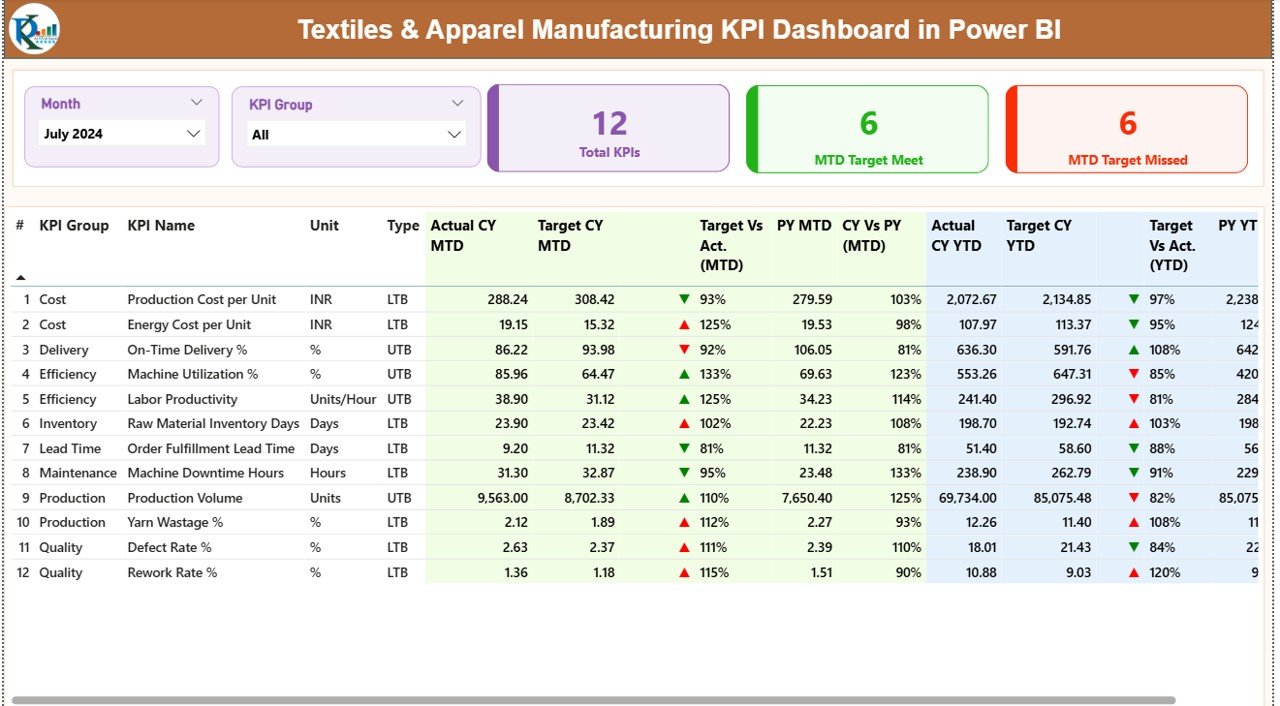This screenshot has height=706, width=1280.
Task: Click the company logo in the top-left corner
Action: tap(32, 29)
